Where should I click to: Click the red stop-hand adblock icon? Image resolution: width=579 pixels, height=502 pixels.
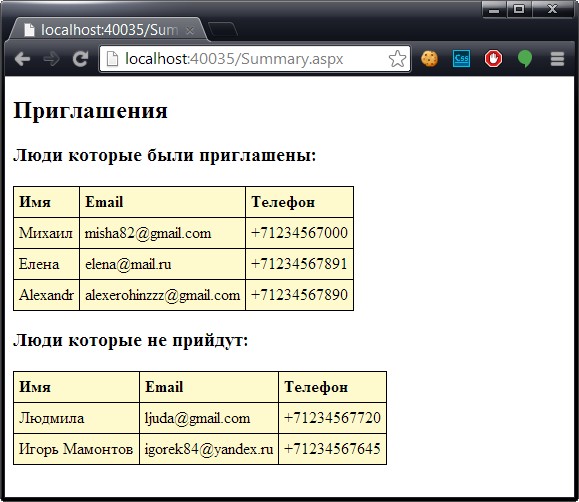point(493,59)
